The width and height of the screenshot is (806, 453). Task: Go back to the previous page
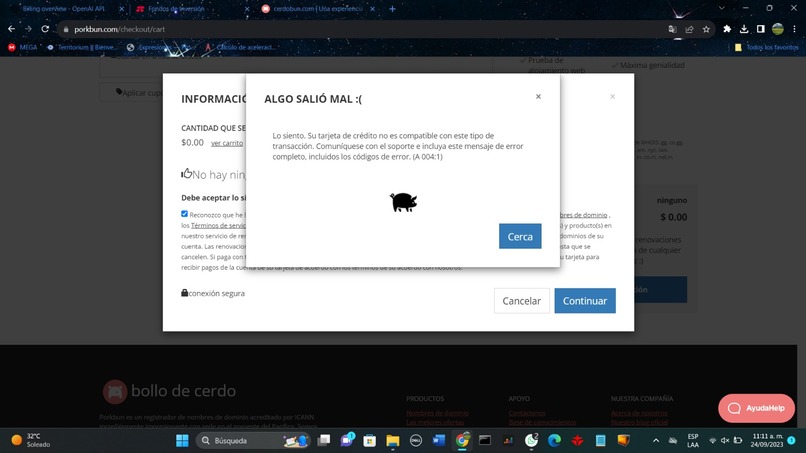coord(11,29)
